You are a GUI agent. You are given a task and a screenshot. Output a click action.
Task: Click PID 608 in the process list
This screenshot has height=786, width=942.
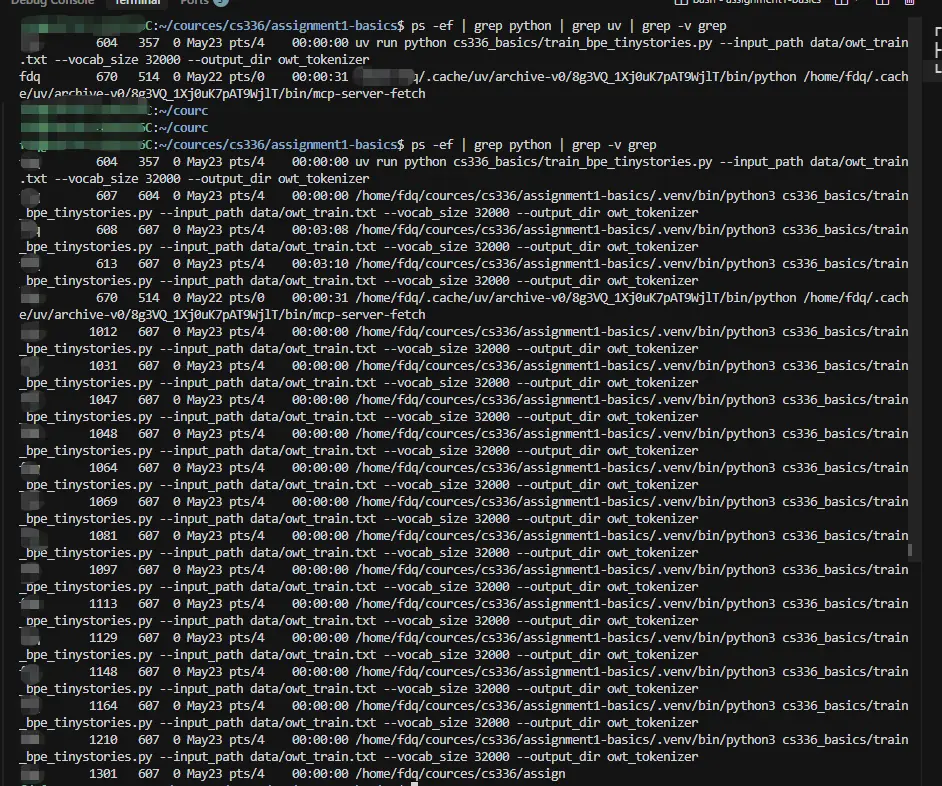point(106,230)
